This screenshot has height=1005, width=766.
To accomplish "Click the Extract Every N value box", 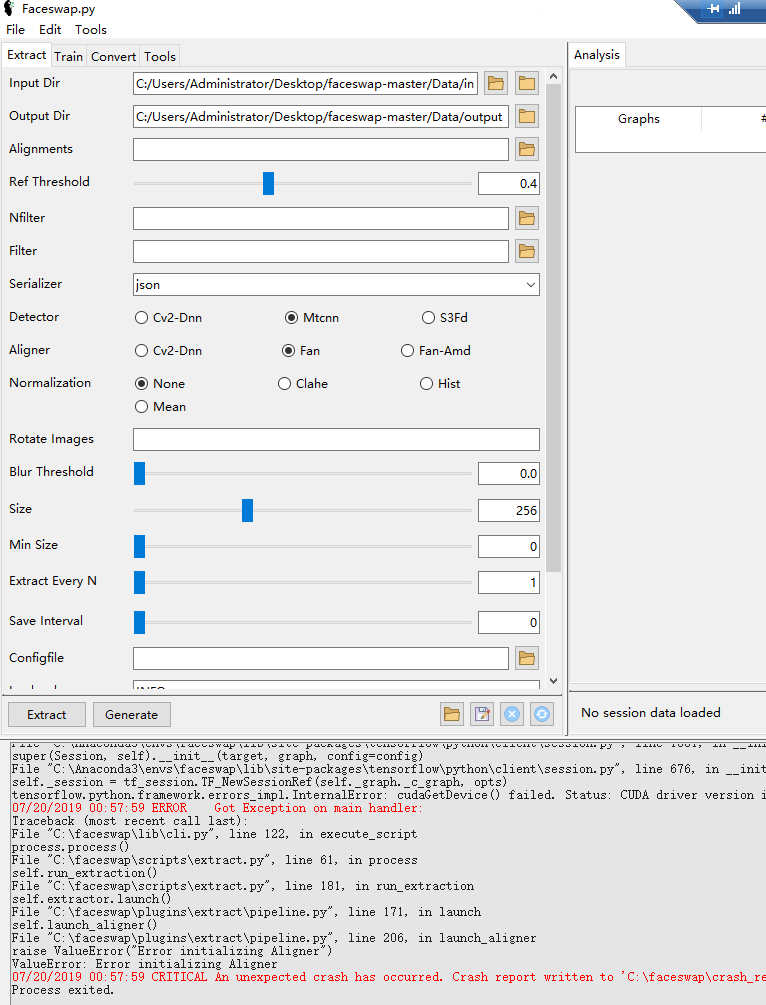I will [509, 583].
